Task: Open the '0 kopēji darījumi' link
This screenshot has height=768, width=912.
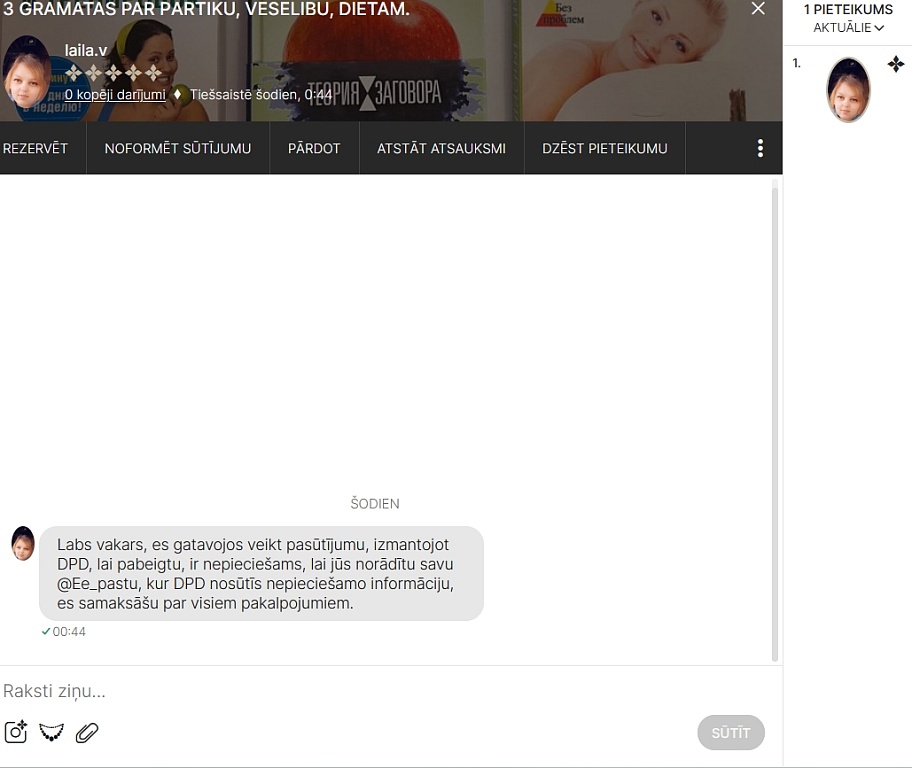Action: coord(115,95)
